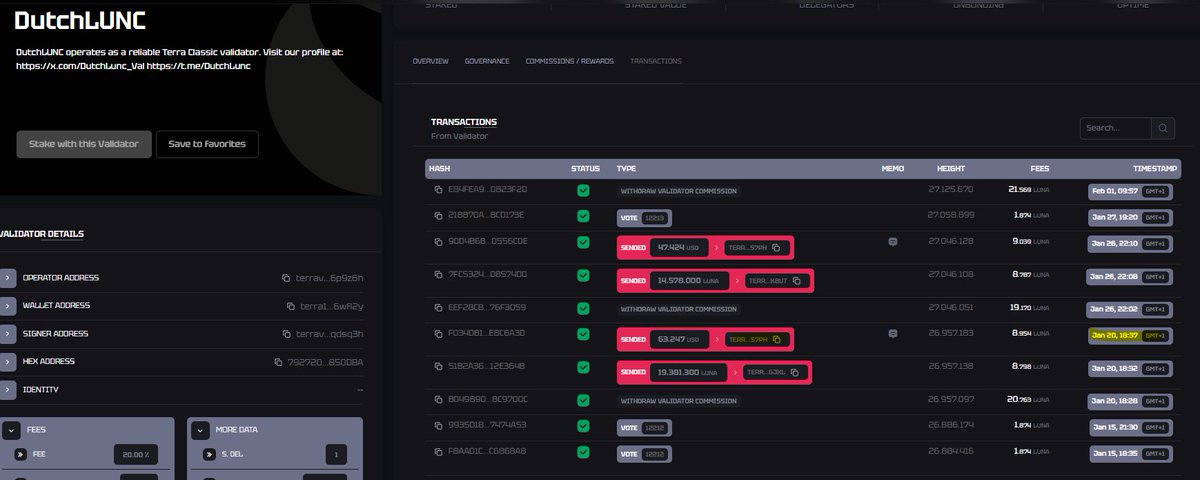1200x480 pixels.
Task: Copy hash 7FC5324...DB574DD
Action: (438, 274)
